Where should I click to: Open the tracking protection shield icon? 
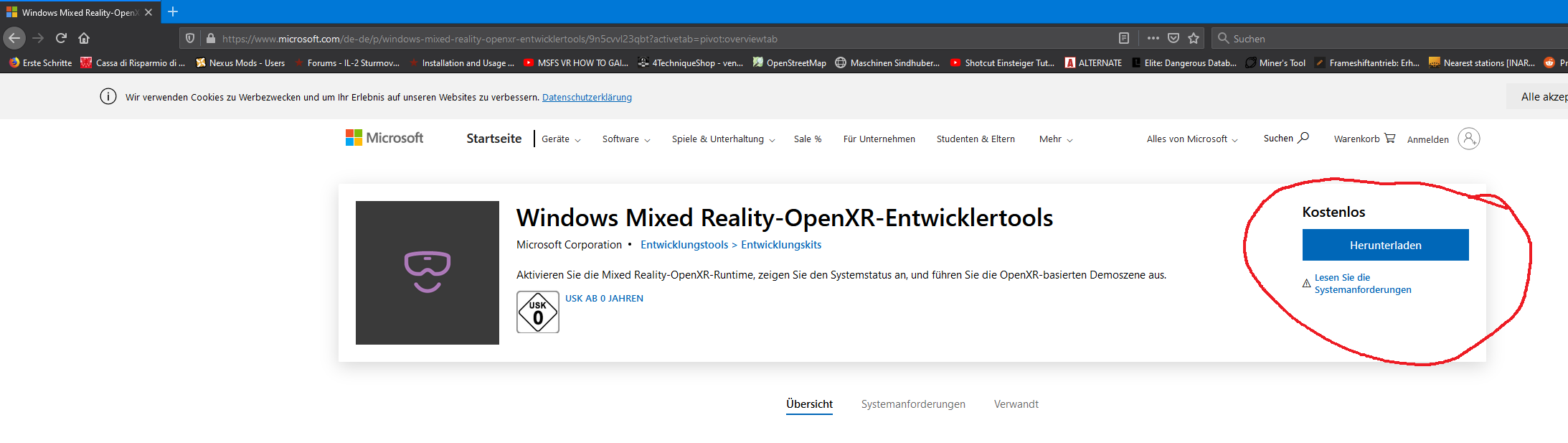pos(190,39)
